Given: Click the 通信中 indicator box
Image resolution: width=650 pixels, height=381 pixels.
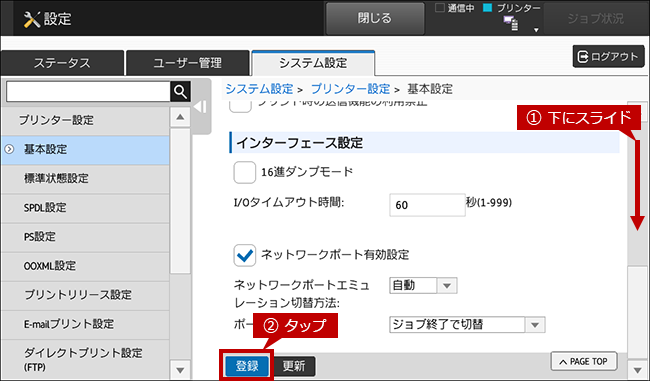Looking at the screenshot, I should 440,7.
